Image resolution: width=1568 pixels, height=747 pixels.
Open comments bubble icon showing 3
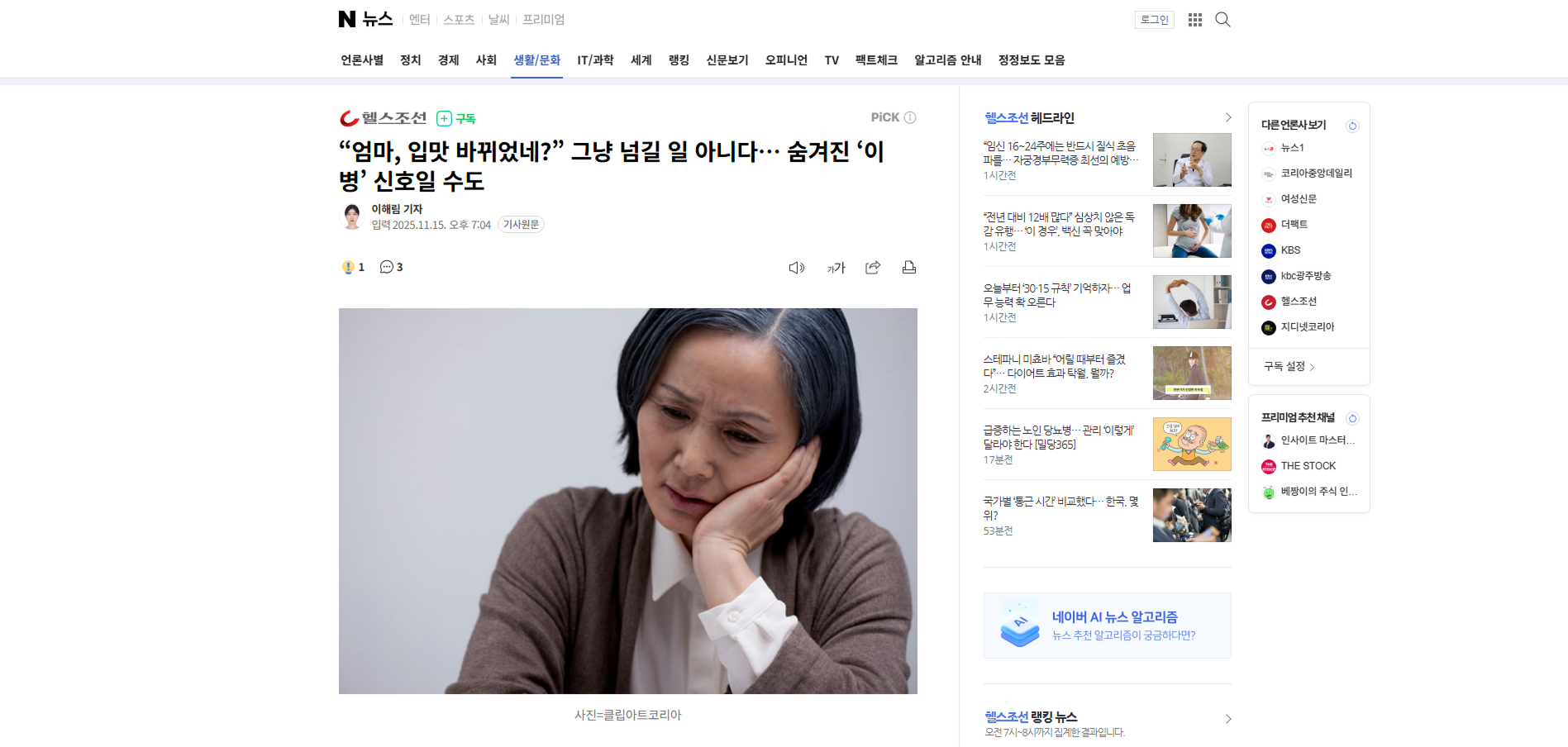(x=391, y=267)
